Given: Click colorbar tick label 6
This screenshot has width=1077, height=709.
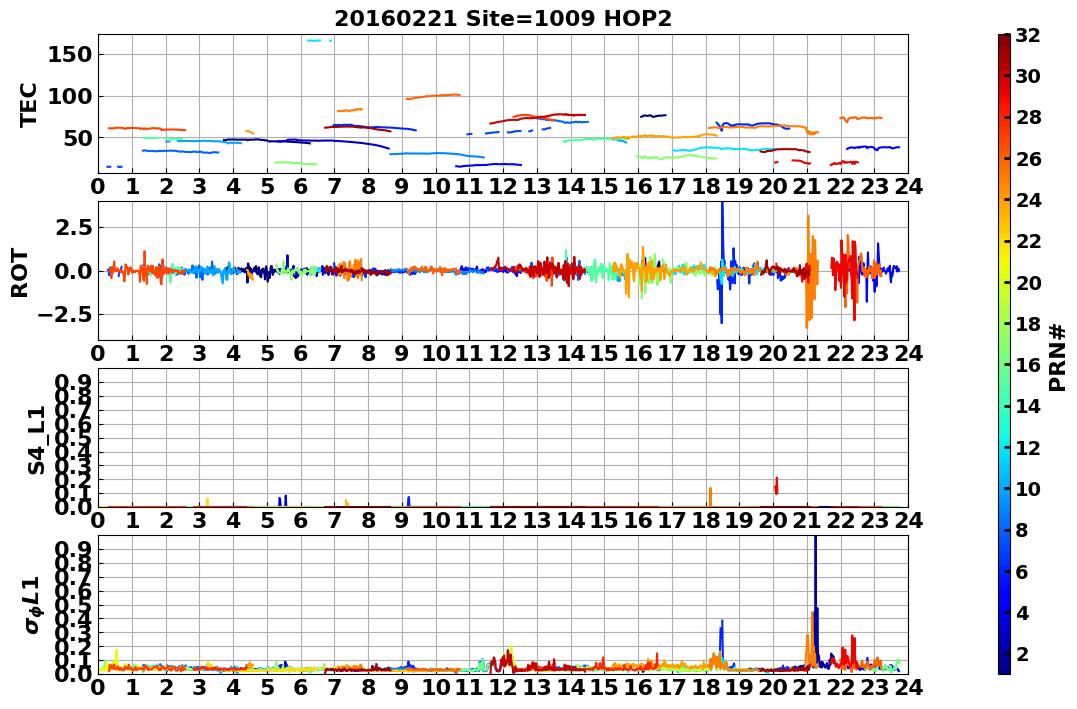Looking at the screenshot, I should 1021,571.
